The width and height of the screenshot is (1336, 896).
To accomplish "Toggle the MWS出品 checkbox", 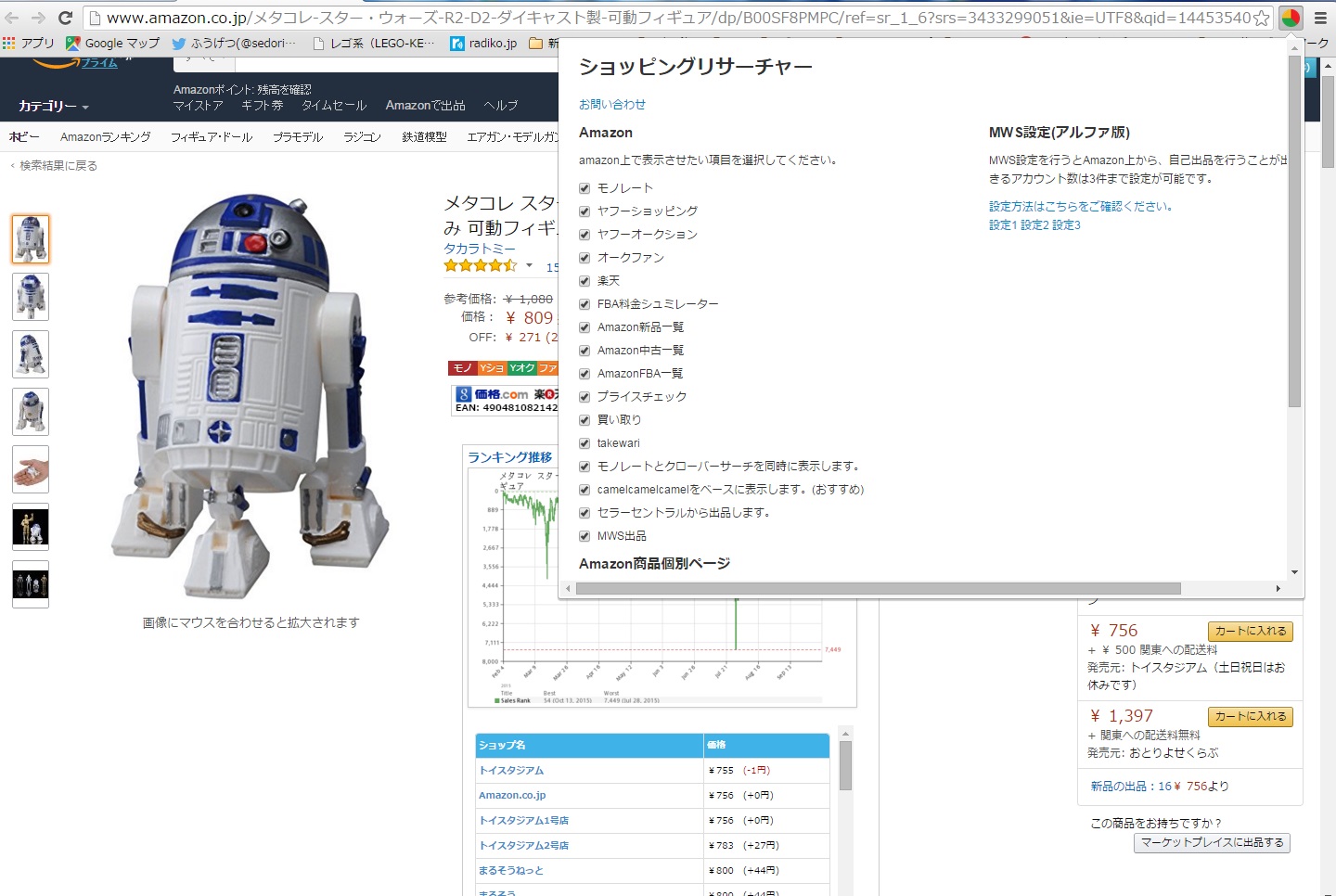I will (584, 536).
